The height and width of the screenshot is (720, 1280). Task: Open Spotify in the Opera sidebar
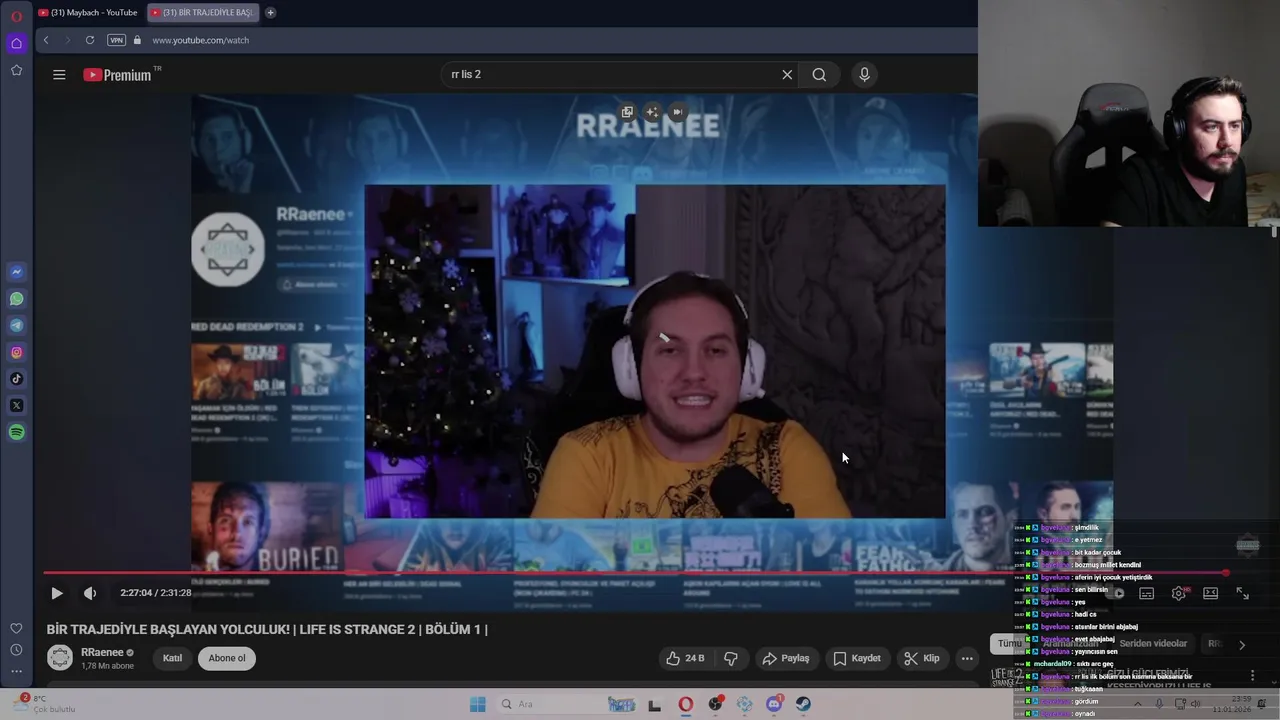[x=16, y=432]
